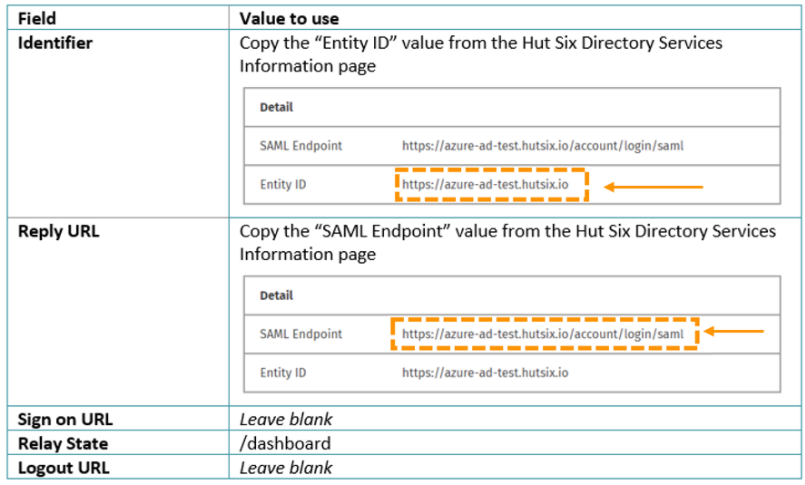This screenshot has width=805, height=485.
Task: Click "SAML Endpoint" label in the Reply URL row panel
Action: click(301, 334)
